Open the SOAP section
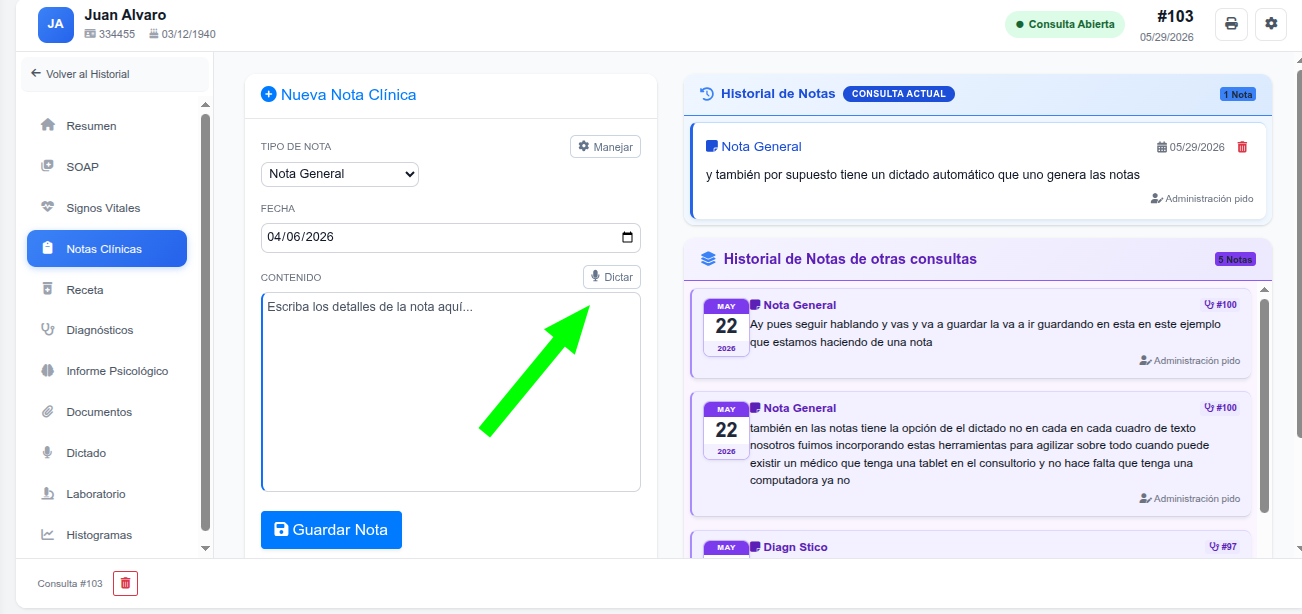This screenshot has height=614, width=1302. click(107, 167)
